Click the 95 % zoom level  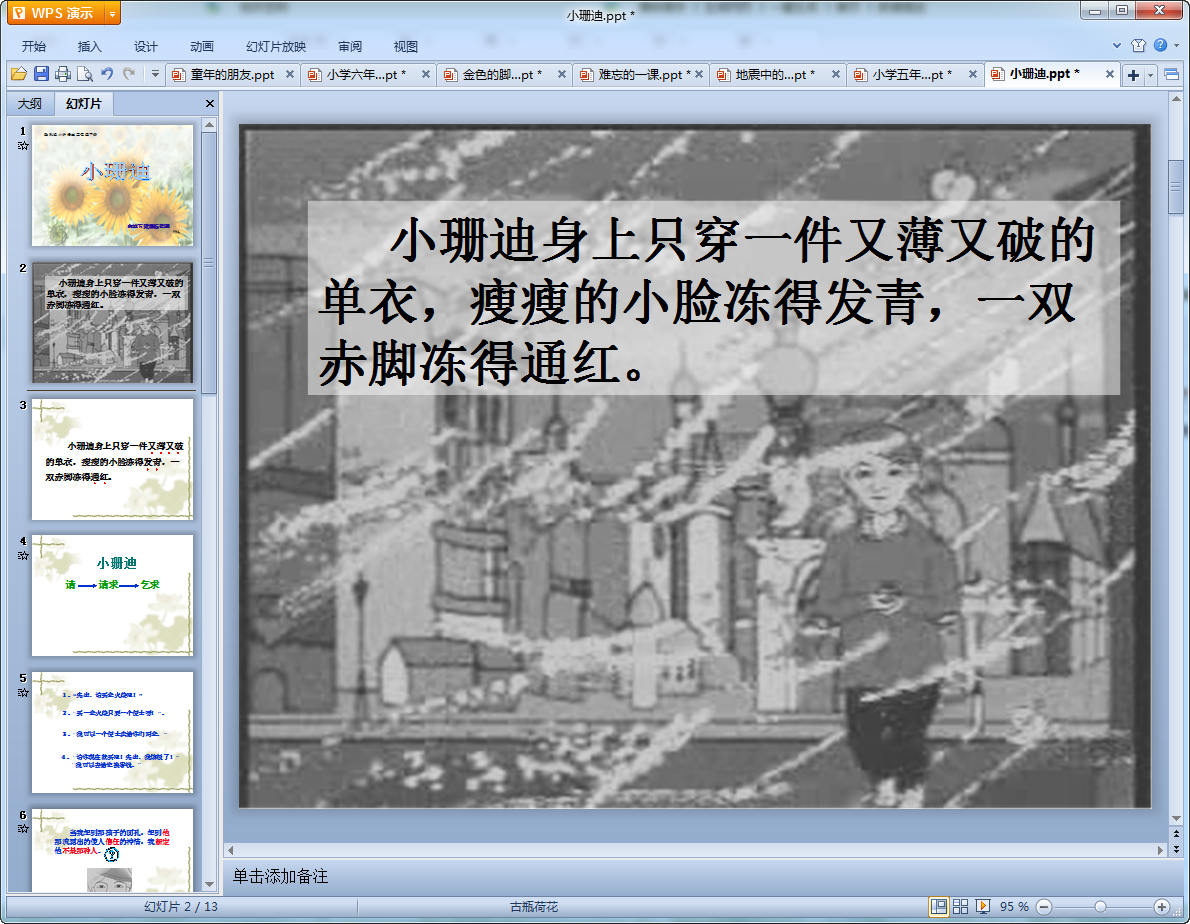point(1014,907)
